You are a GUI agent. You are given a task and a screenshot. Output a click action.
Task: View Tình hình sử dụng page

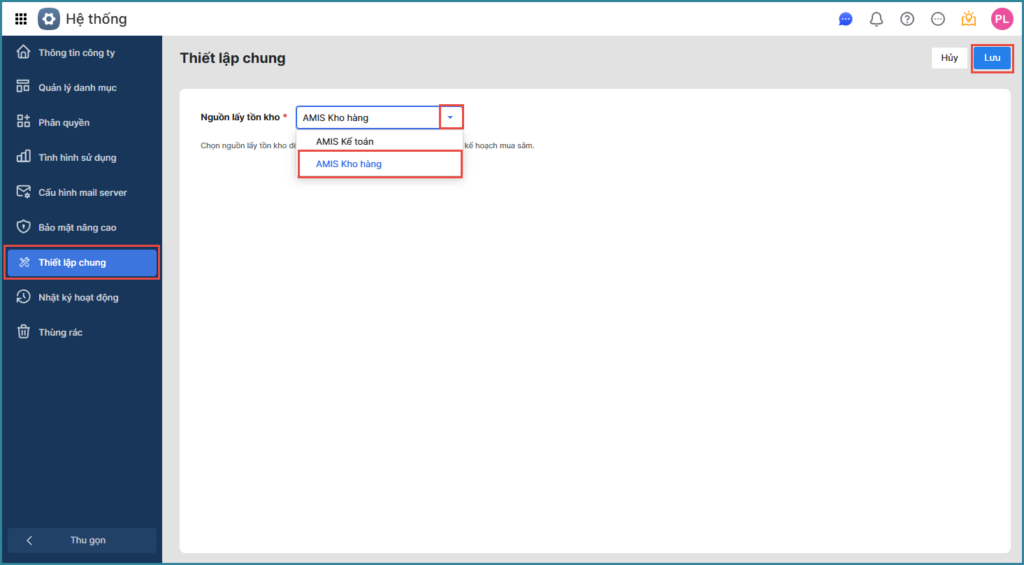coord(82,157)
